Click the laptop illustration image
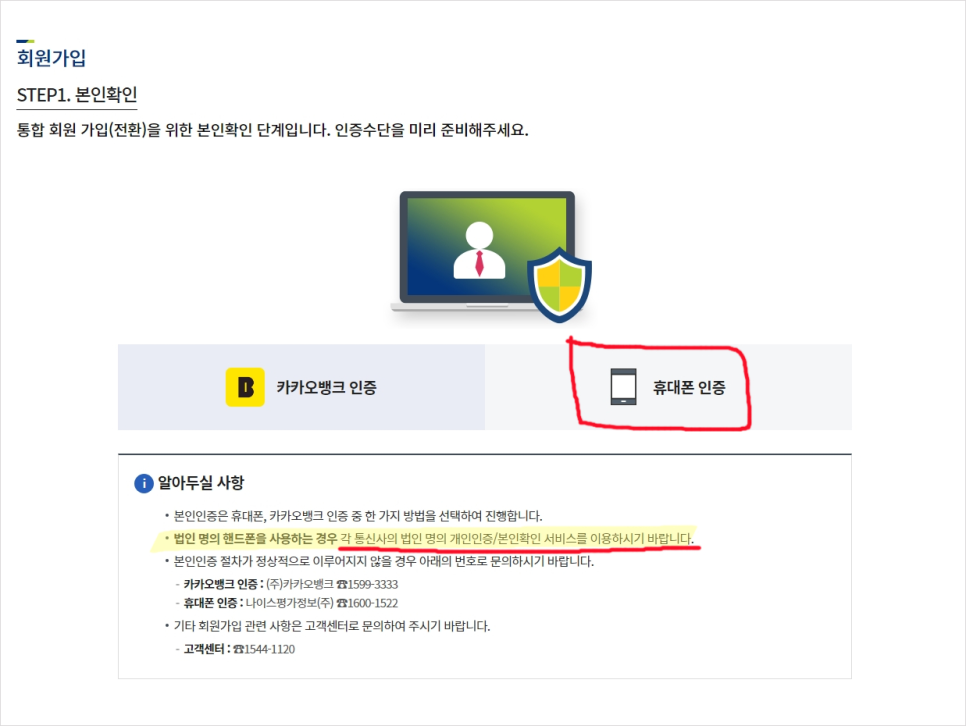Image resolution: width=966 pixels, height=726 pixels. (491, 256)
